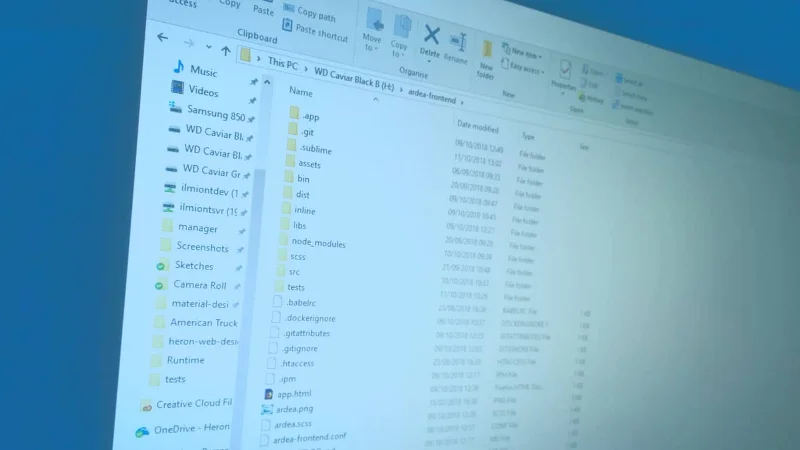Open the node_modules folder
This screenshot has height=450, width=800.
(x=318, y=242)
